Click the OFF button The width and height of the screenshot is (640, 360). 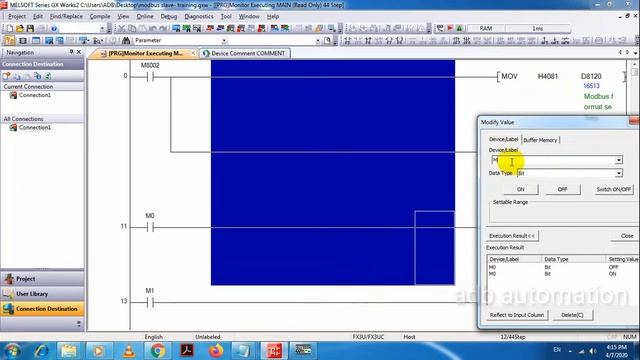(x=562, y=189)
